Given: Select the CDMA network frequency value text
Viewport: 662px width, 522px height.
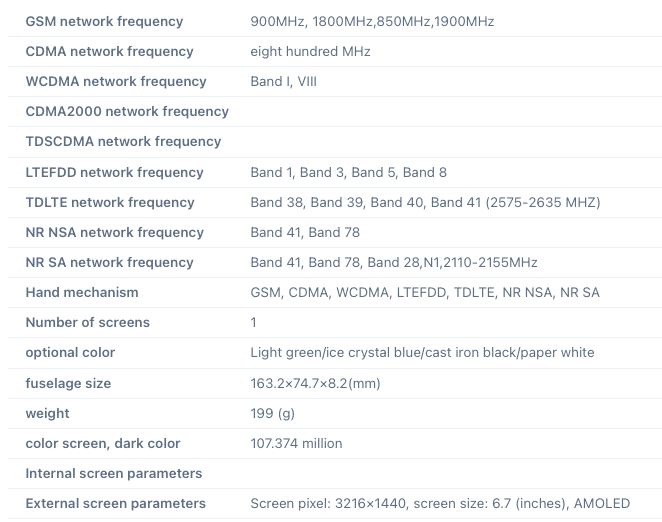Looking at the screenshot, I should 310,51.
